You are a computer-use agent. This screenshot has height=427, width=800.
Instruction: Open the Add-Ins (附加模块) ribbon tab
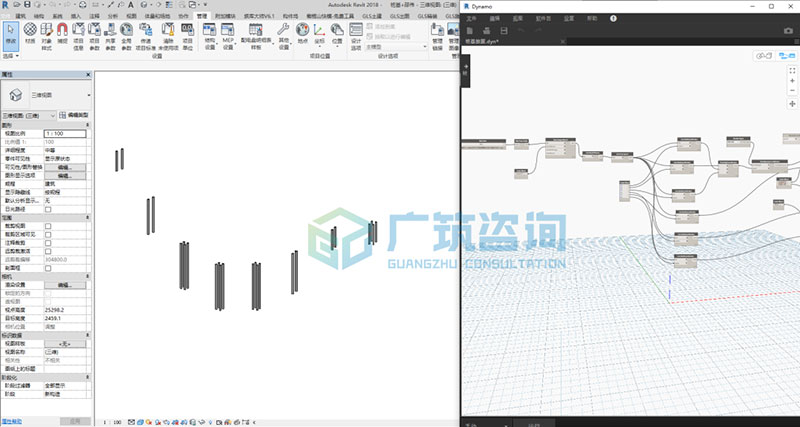(x=225, y=16)
